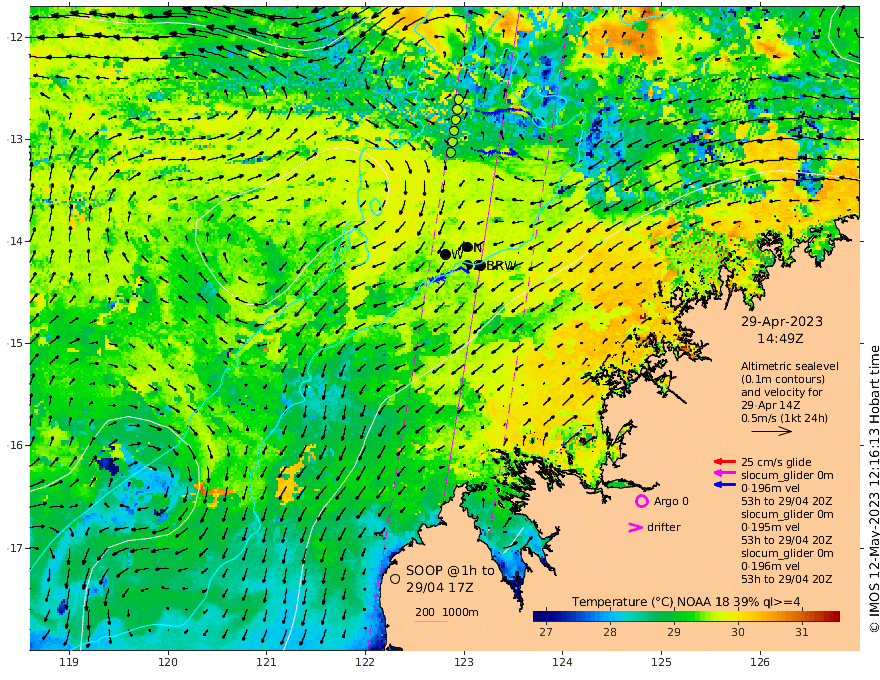Click colour bar tick label 27
880x680 pixels.
[x=546, y=632]
